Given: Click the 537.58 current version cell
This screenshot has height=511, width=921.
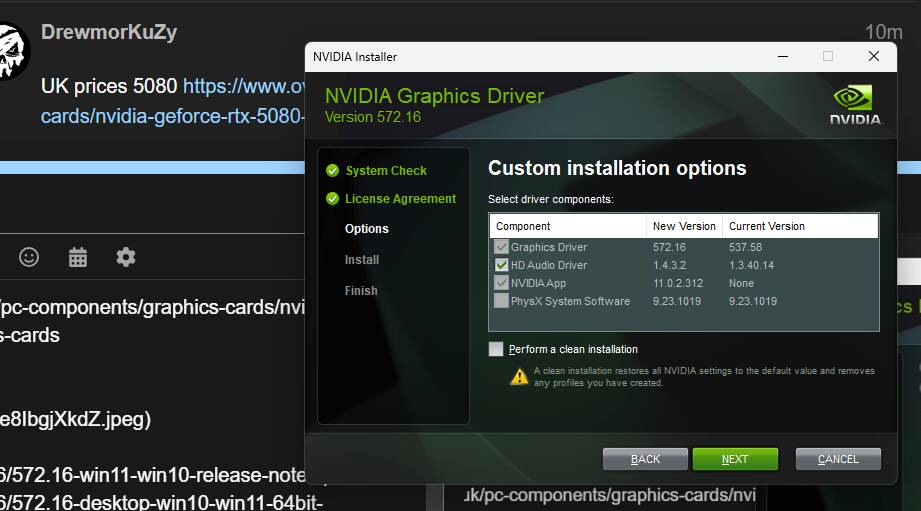Looking at the screenshot, I should pos(745,247).
